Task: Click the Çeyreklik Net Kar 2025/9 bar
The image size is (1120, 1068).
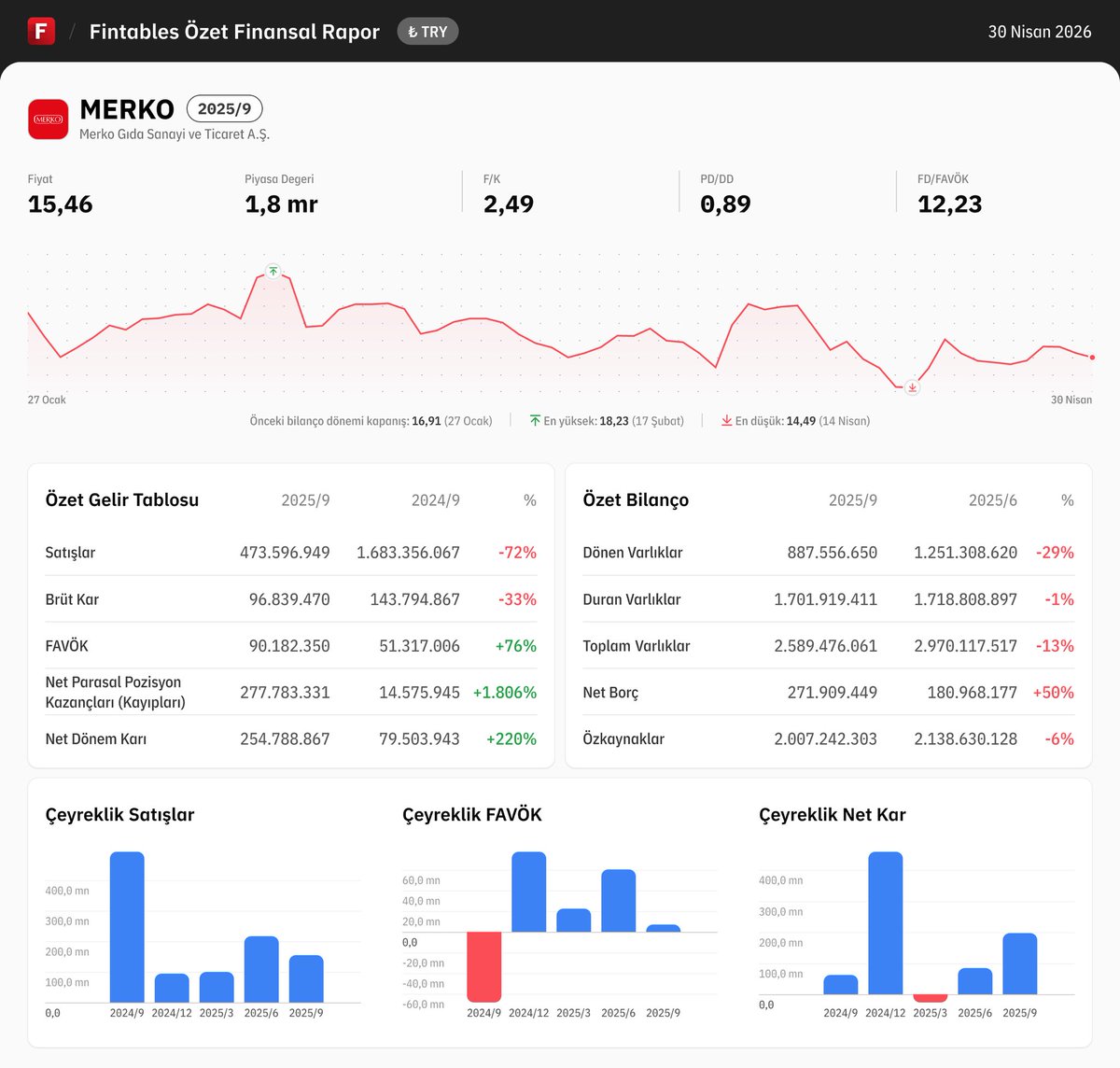Action: (x=1019, y=963)
